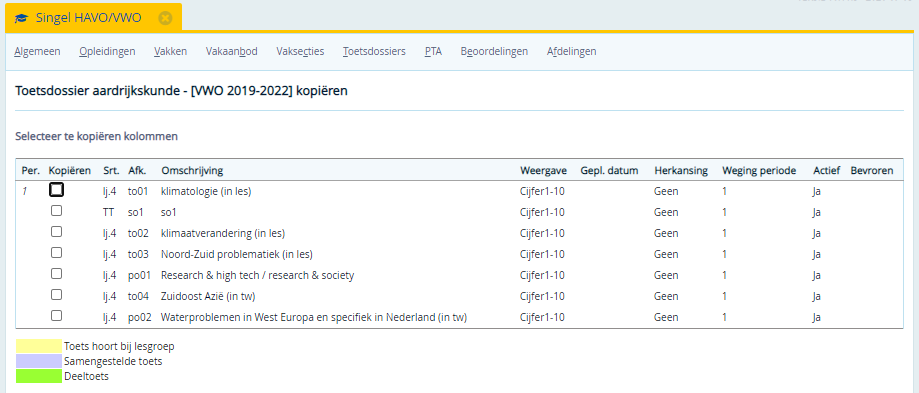Open the Vaksecties menu
This screenshot has height=393, width=919.
tap(300, 52)
